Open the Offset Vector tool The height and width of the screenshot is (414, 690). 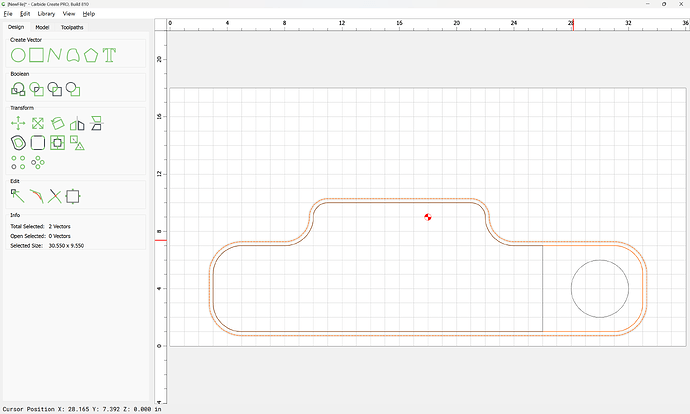18,143
